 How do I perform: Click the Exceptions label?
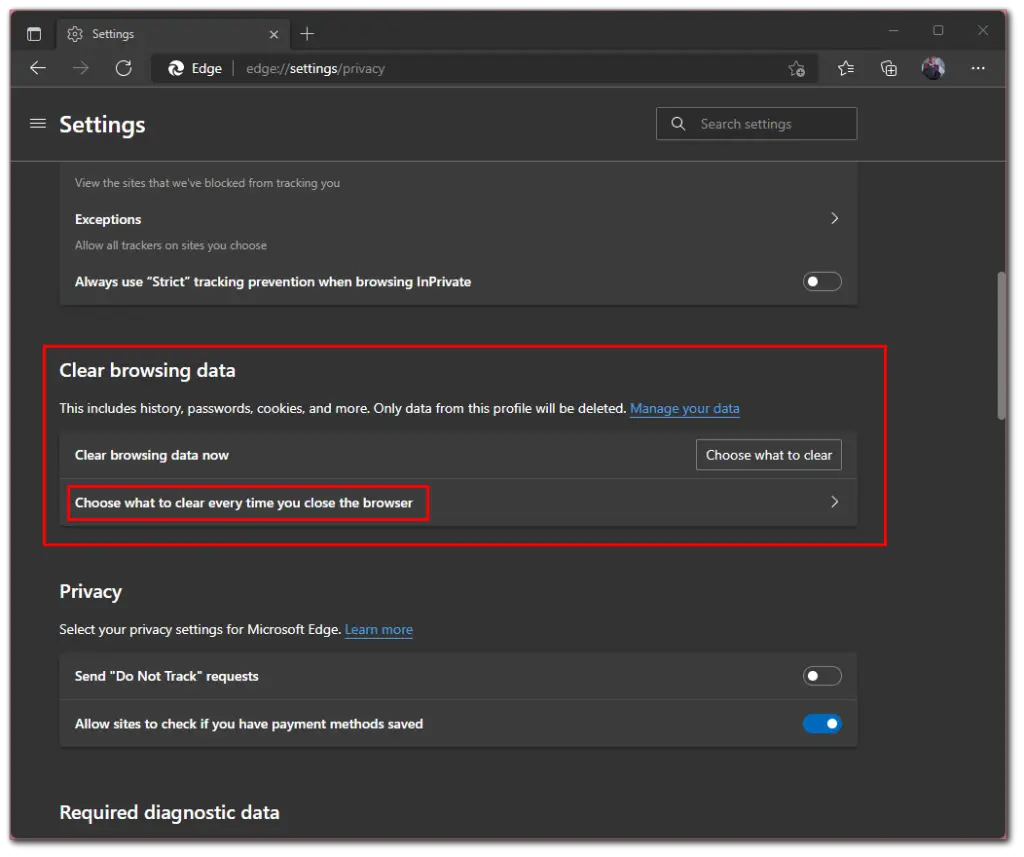coord(108,219)
